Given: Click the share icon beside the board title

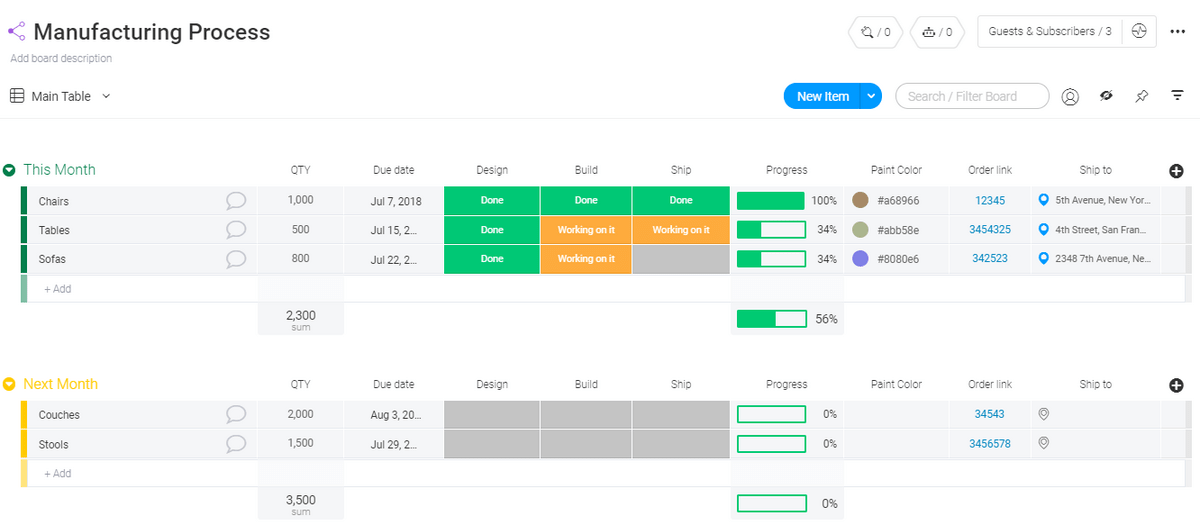Looking at the screenshot, I should click(17, 32).
